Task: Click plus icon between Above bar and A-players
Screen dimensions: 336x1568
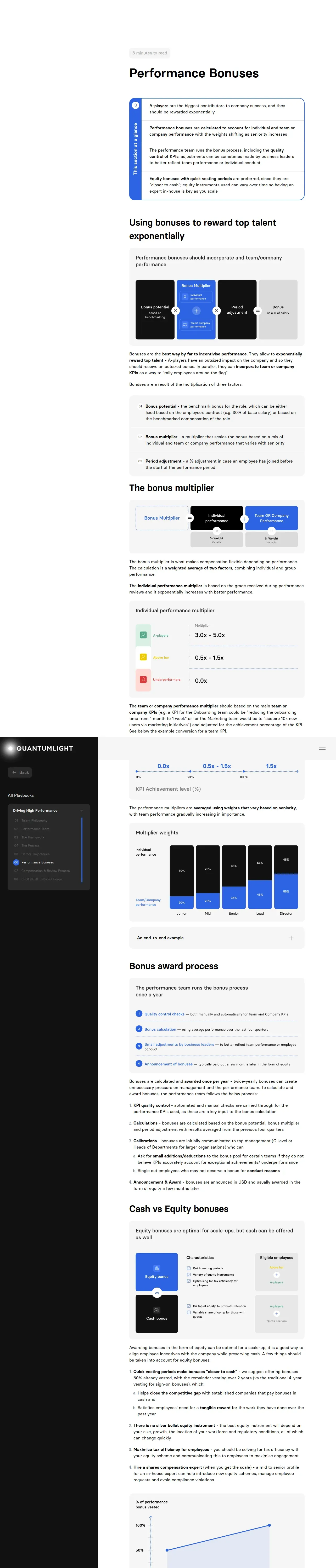Action: (276, 1275)
